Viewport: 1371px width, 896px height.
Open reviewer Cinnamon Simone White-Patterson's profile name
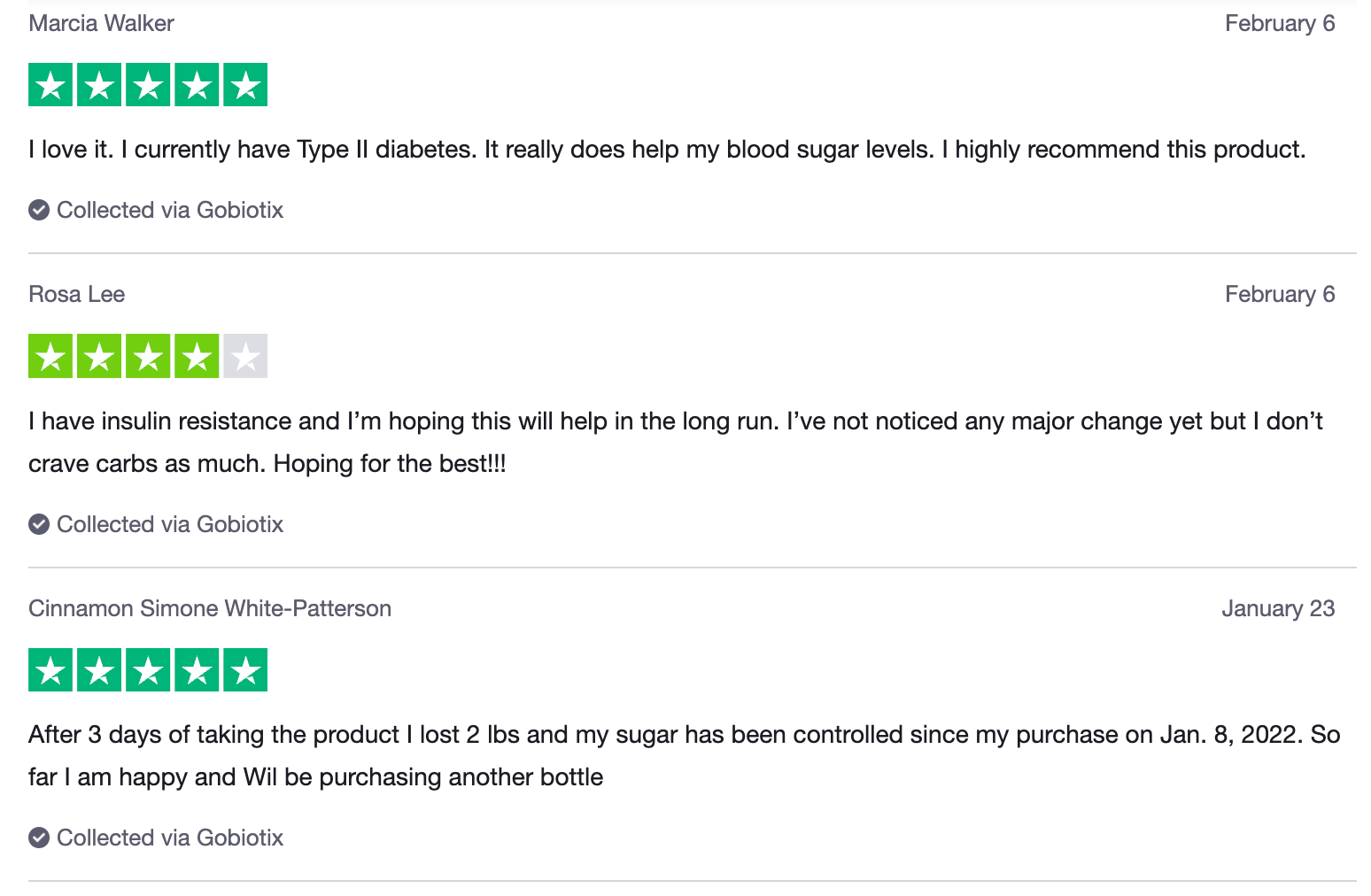(x=210, y=608)
